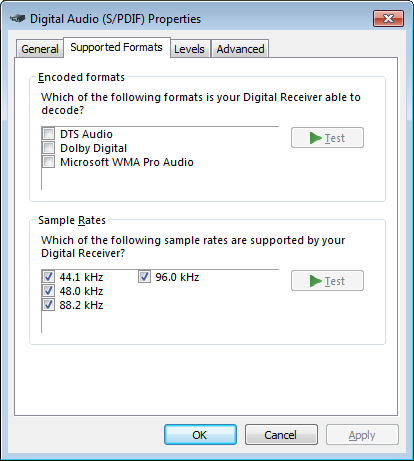Switch to the General tab
414x461 pixels.
(x=40, y=49)
